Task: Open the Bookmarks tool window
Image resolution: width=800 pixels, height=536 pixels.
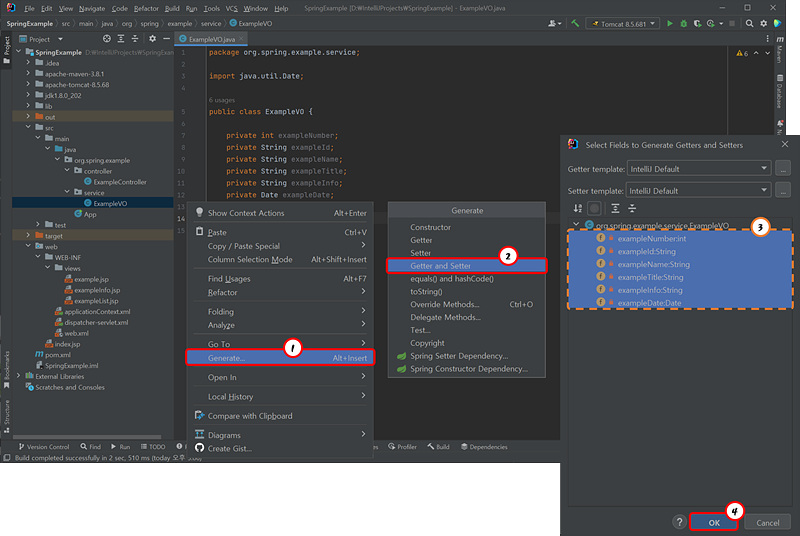Action: 6,369
